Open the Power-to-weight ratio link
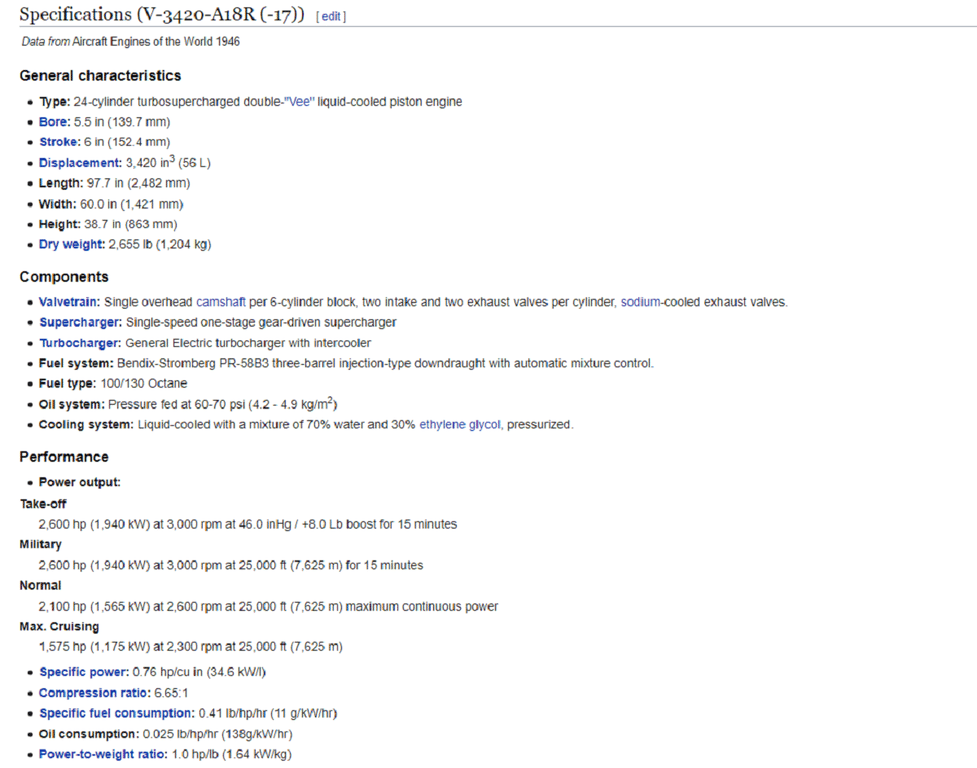 [101, 754]
